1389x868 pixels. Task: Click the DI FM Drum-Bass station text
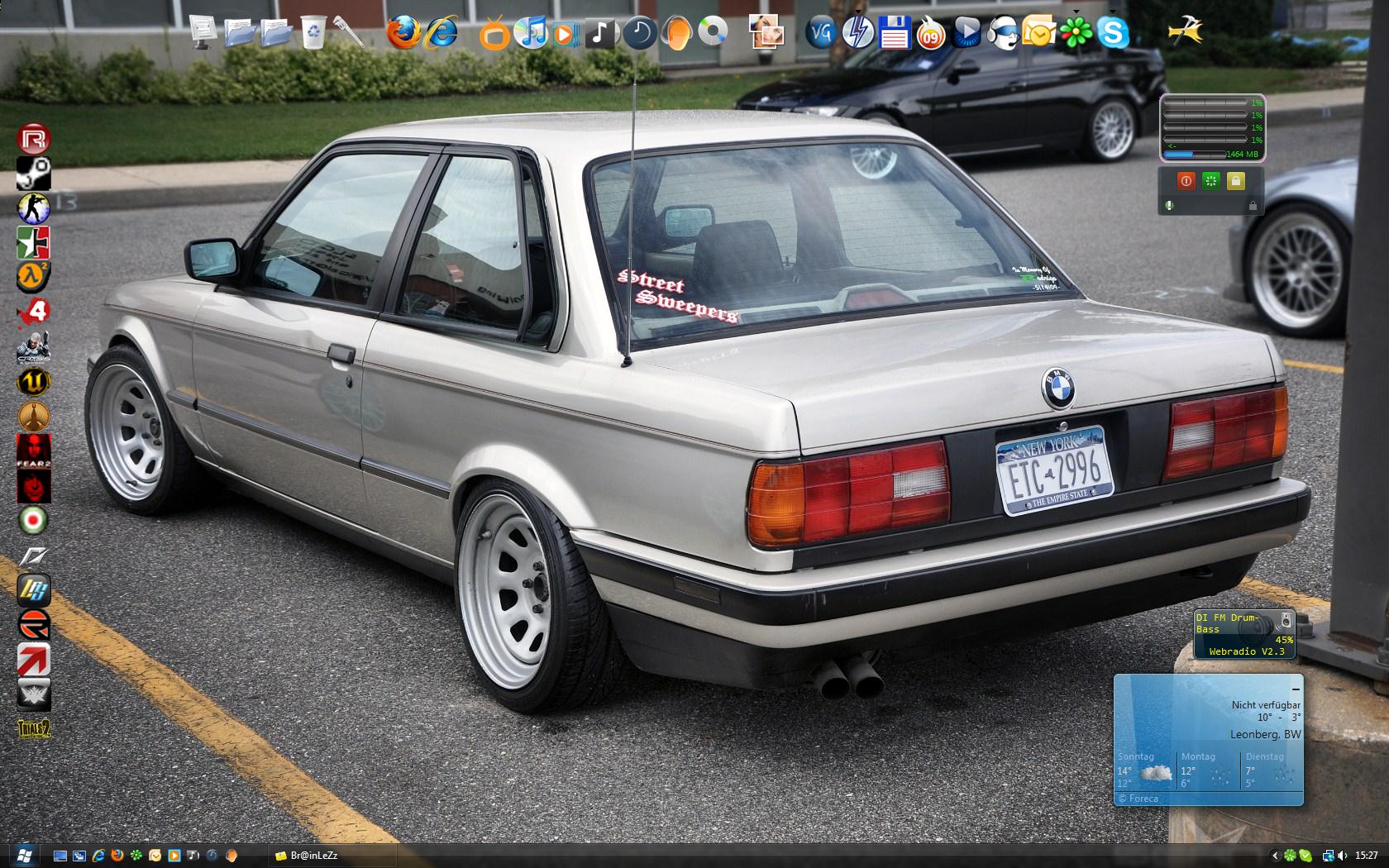[x=1227, y=623]
